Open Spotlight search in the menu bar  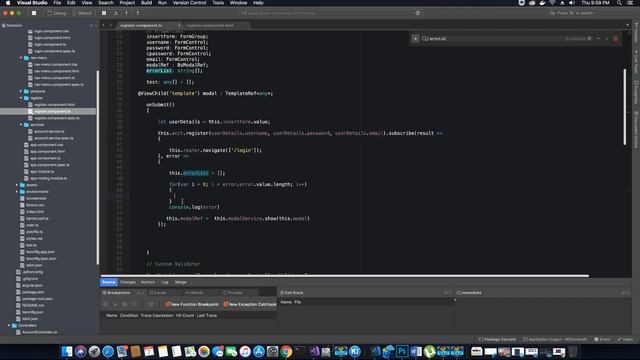click(x=619, y=3)
